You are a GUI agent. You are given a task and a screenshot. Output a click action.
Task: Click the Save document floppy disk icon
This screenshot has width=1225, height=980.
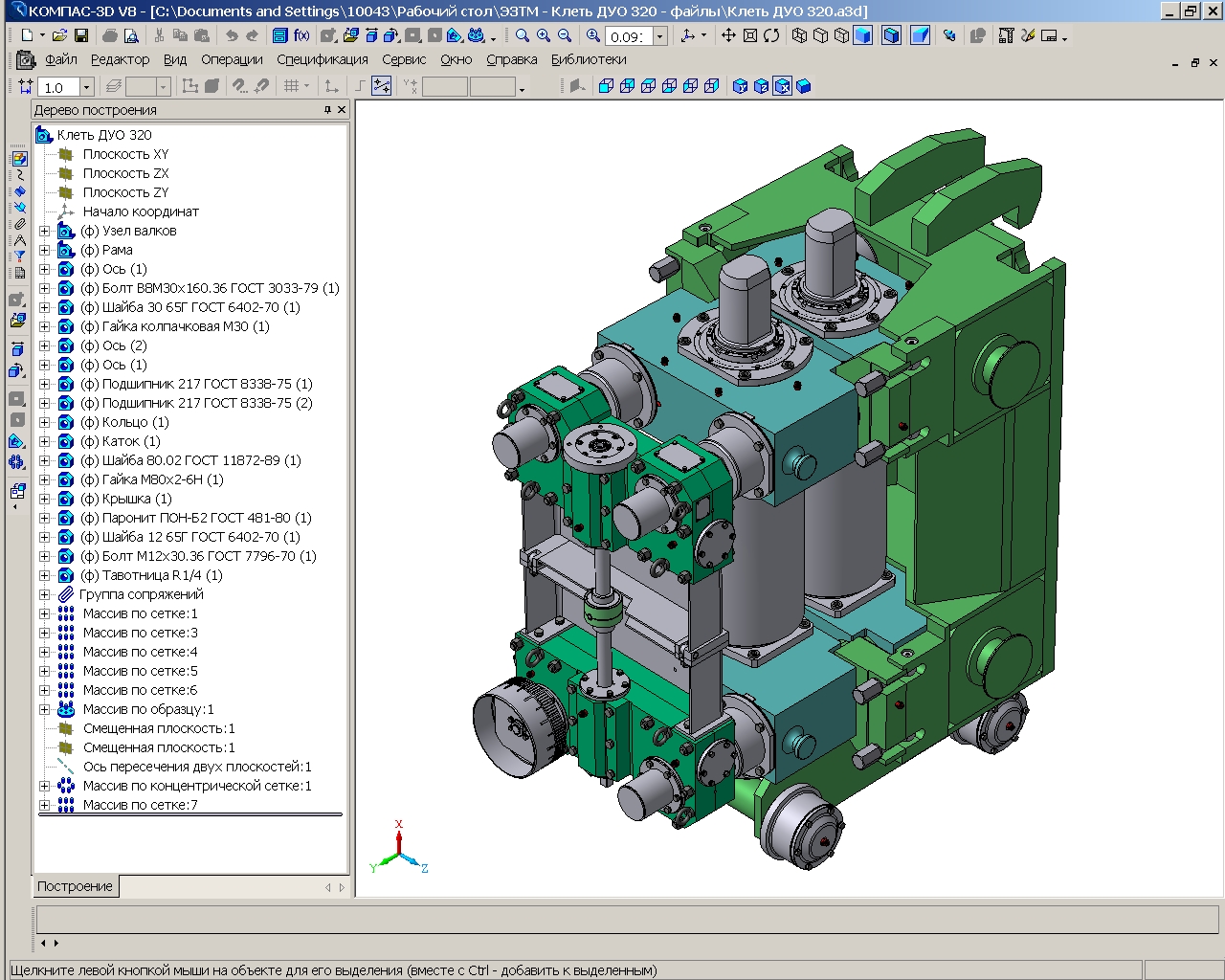pyautogui.click(x=81, y=35)
